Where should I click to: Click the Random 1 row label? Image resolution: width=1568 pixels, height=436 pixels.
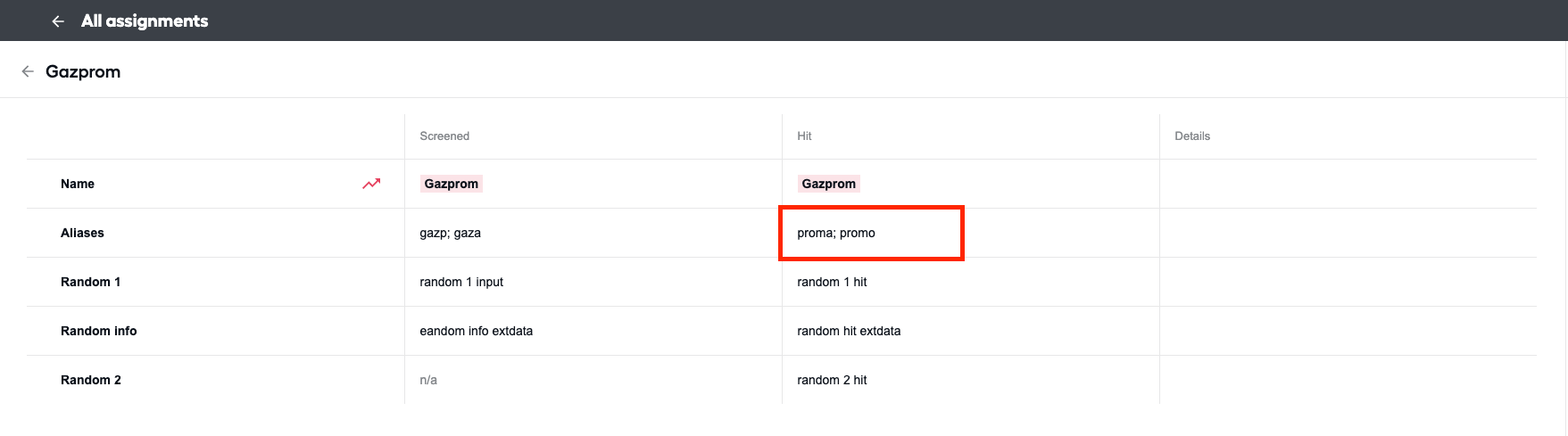coord(90,282)
